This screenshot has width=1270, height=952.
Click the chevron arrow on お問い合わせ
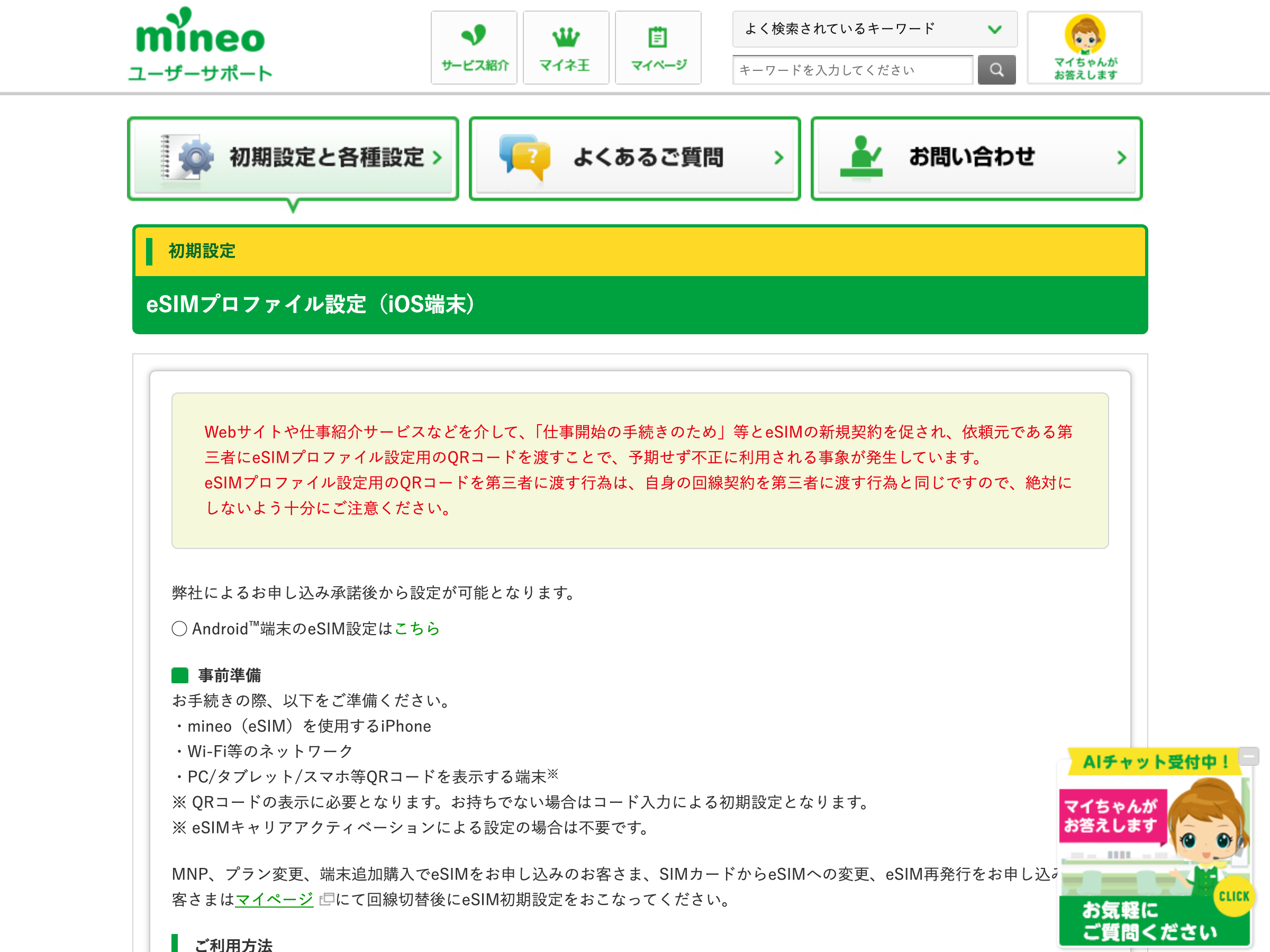1121,158
